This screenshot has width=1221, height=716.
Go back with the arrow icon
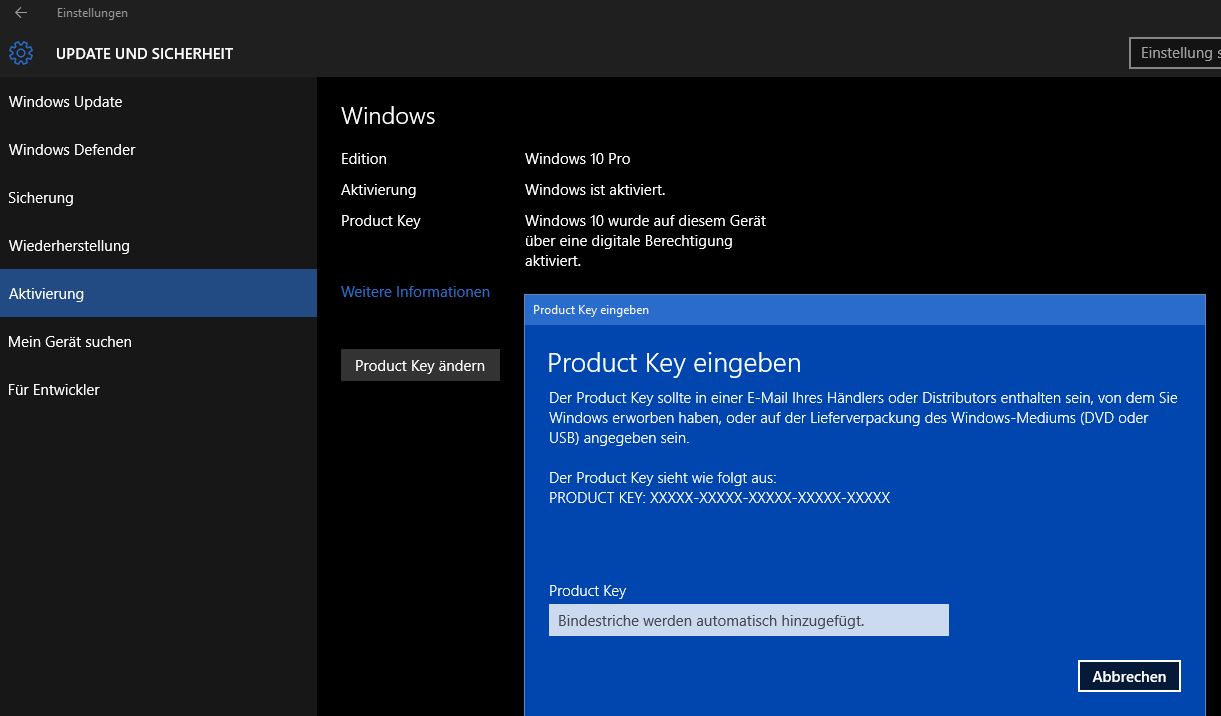pyautogui.click(x=21, y=13)
